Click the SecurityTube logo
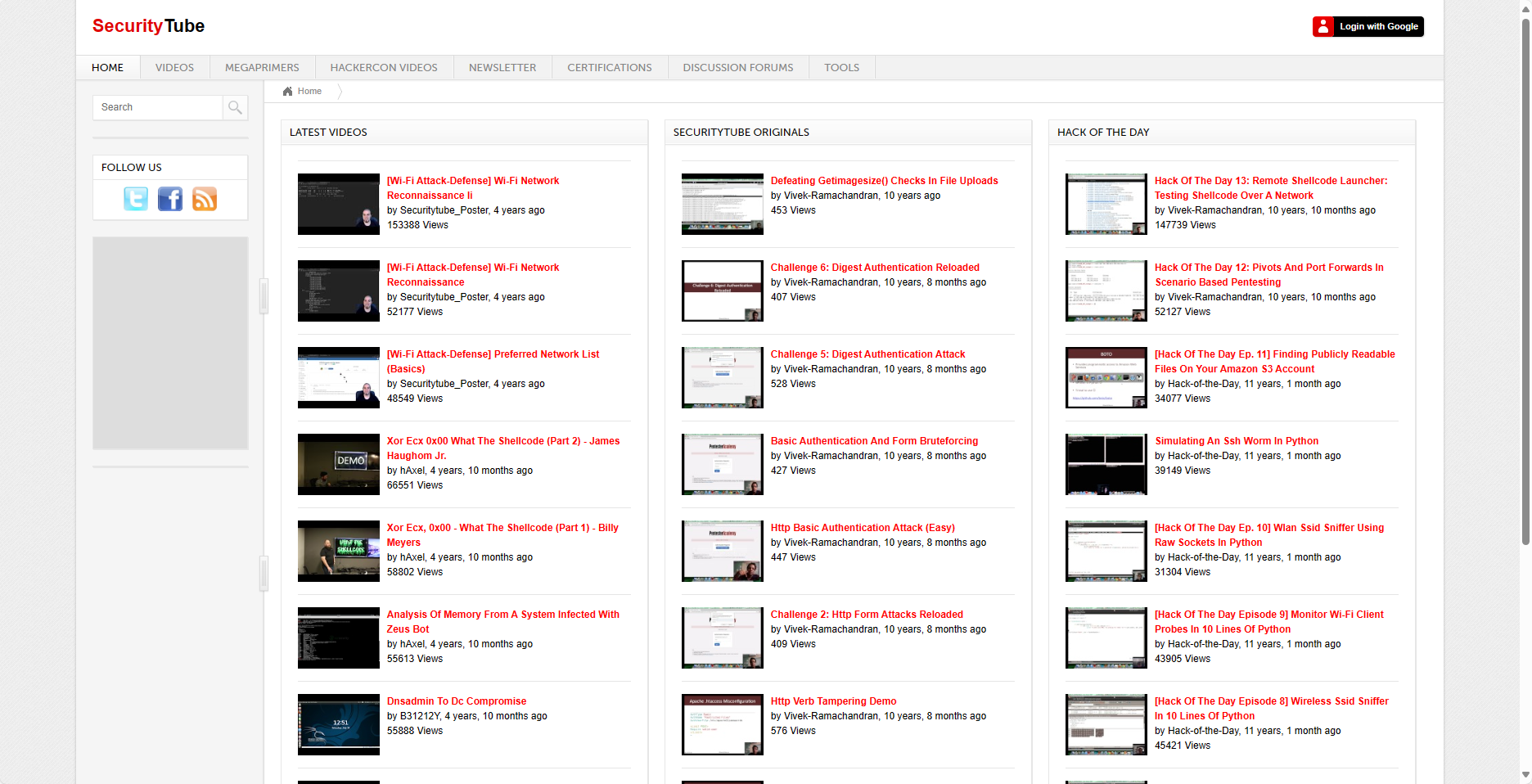 click(148, 26)
